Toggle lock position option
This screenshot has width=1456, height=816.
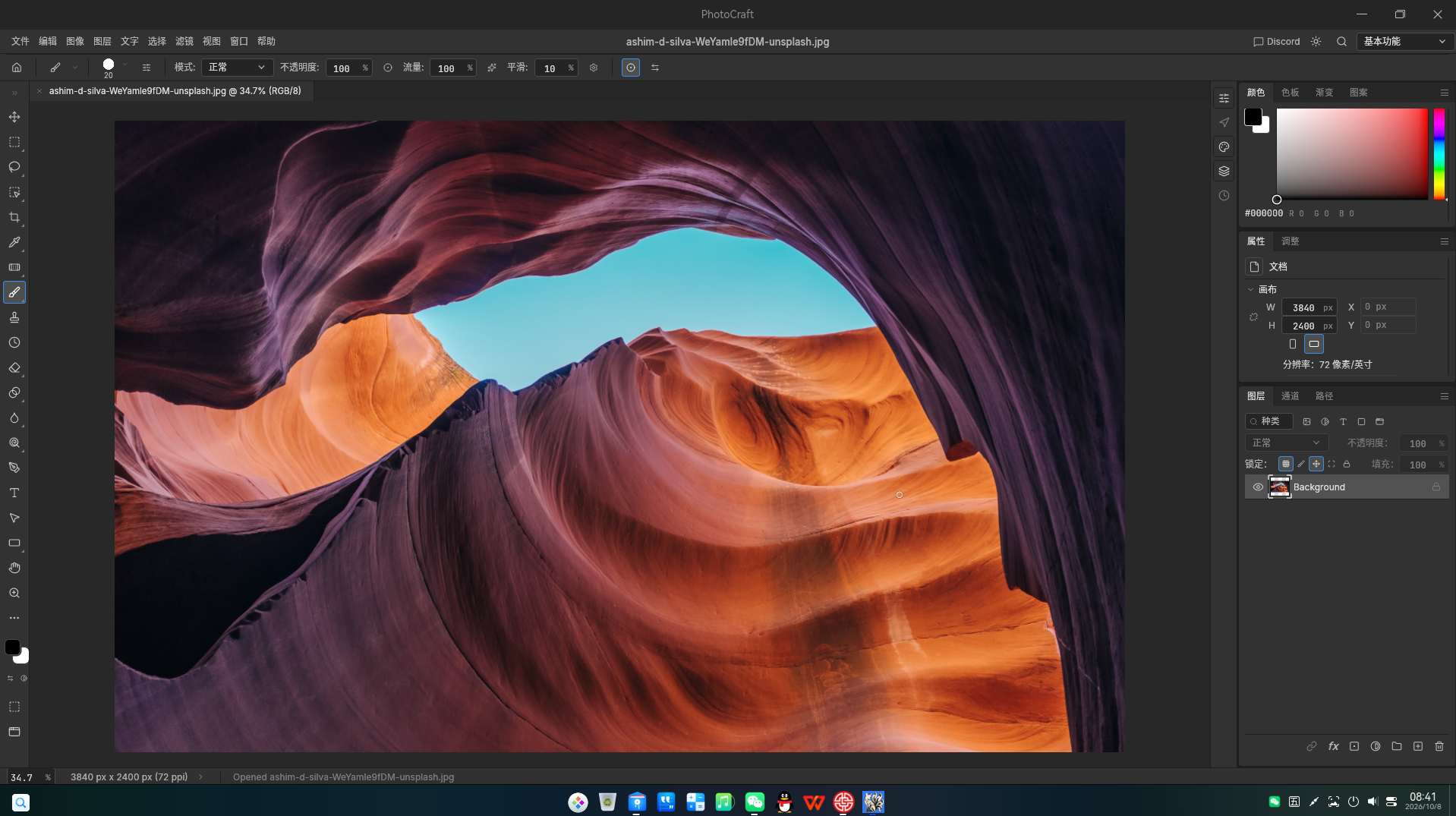tap(1316, 464)
